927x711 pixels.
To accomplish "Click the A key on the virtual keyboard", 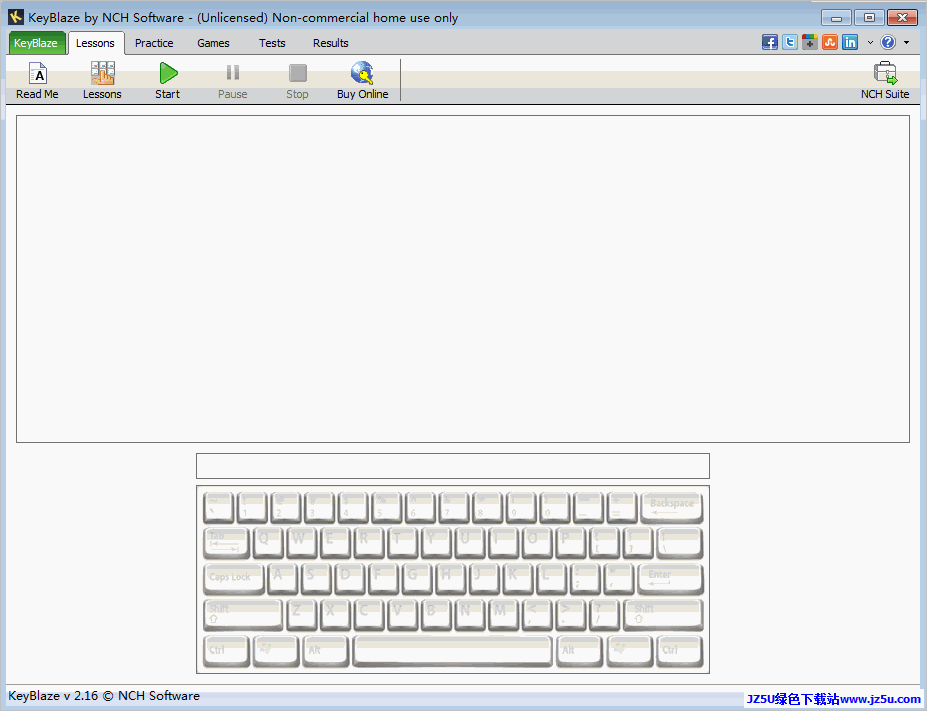I will tap(283, 579).
